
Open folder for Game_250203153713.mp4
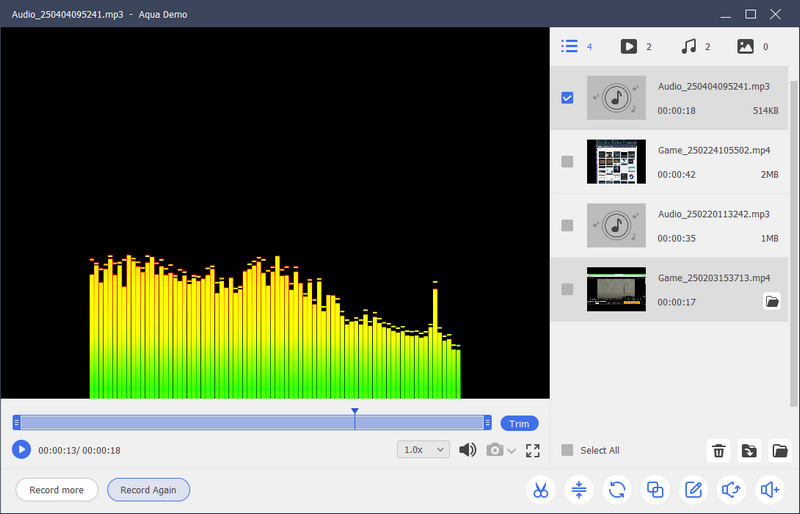(772, 302)
